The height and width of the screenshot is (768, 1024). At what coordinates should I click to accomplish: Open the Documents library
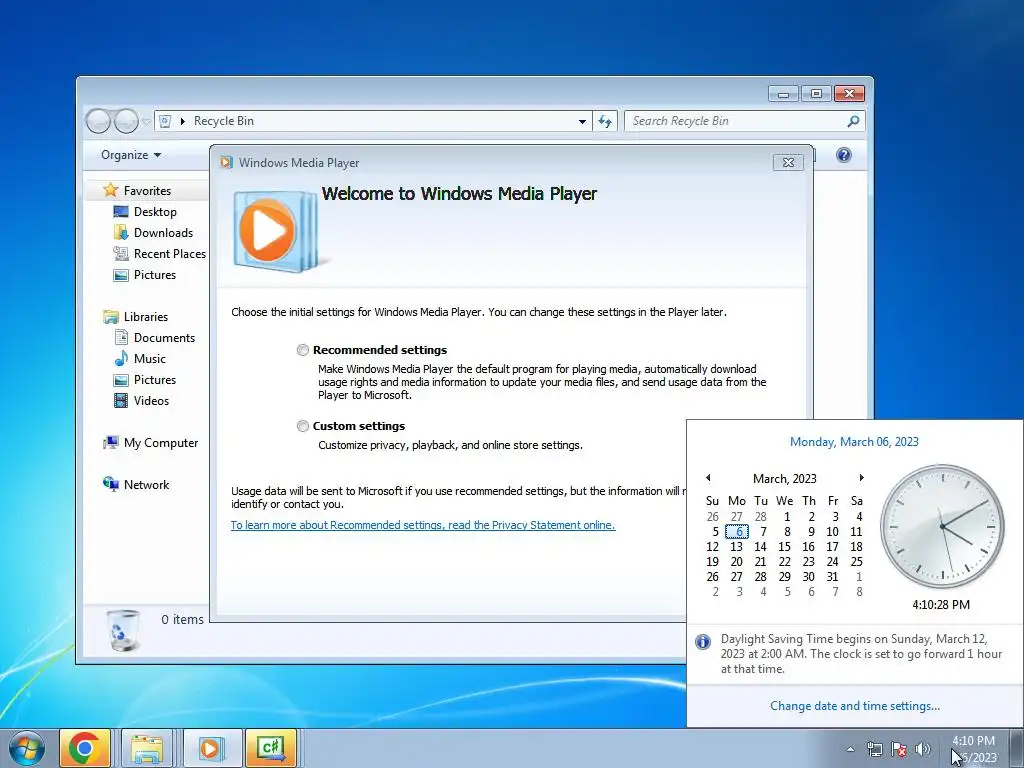164,338
